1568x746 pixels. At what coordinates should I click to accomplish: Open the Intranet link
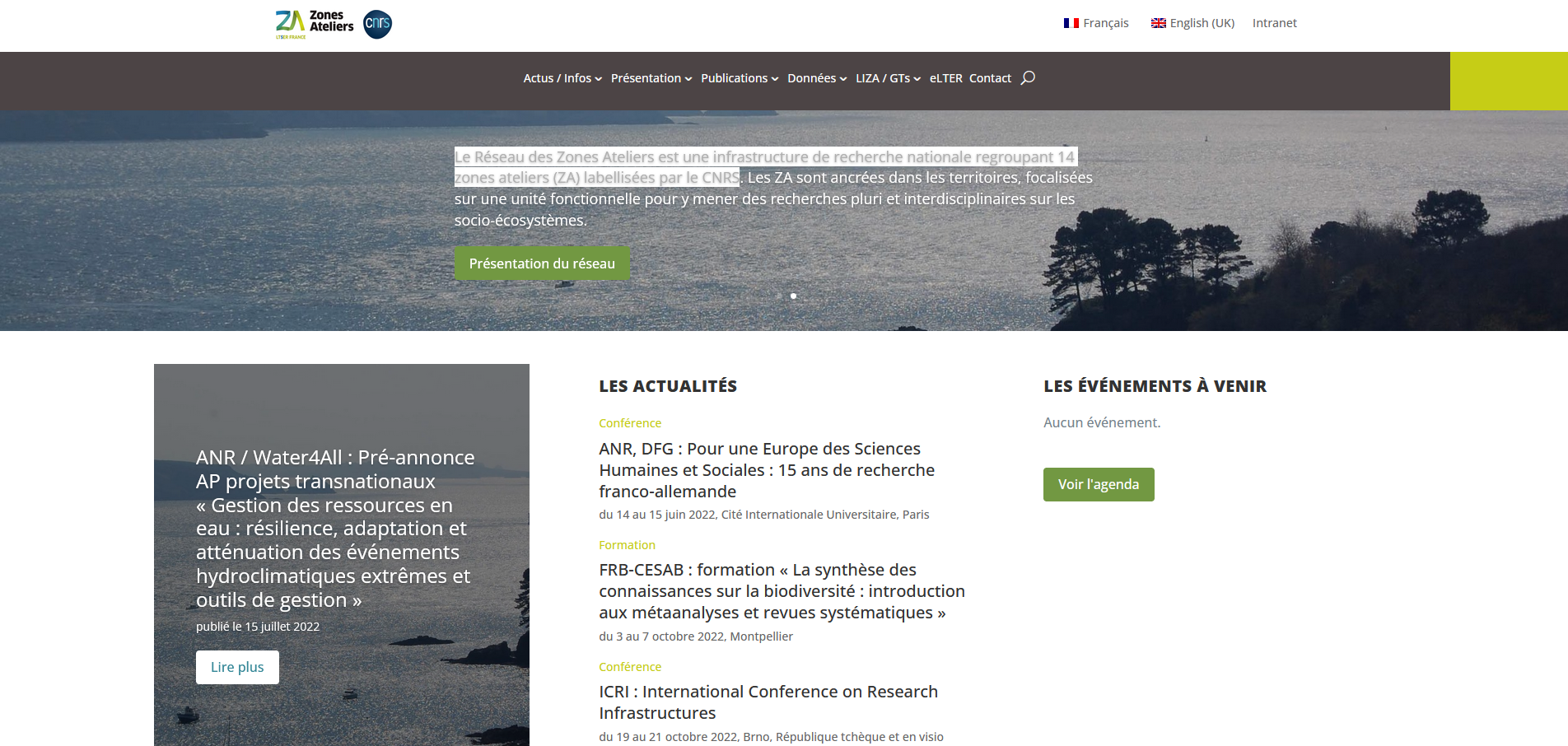coord(1274,23)
